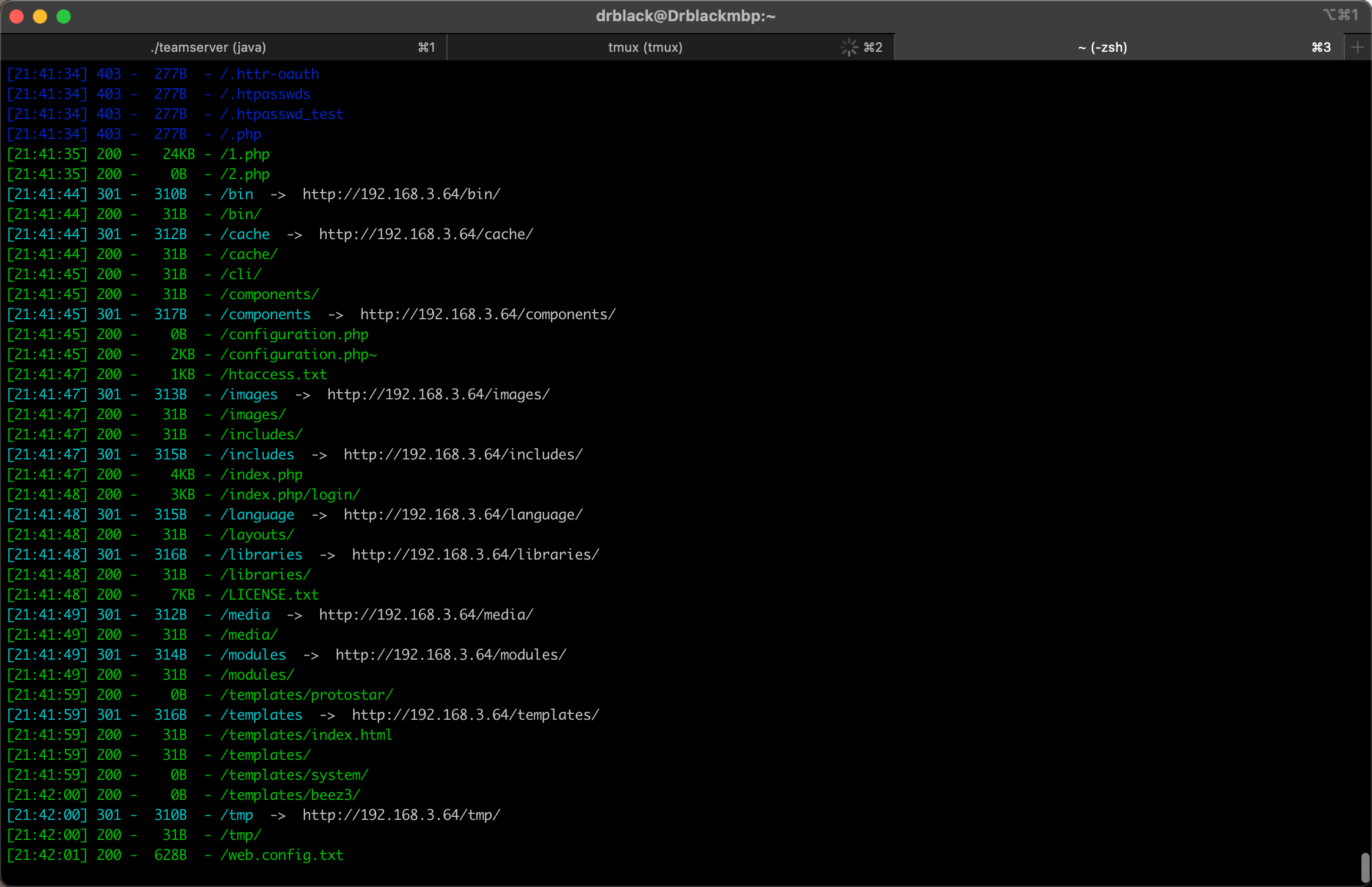1372x887 pixels.
Task: Select the ~ (-zsh) tab
Action: click(1119, 47)
